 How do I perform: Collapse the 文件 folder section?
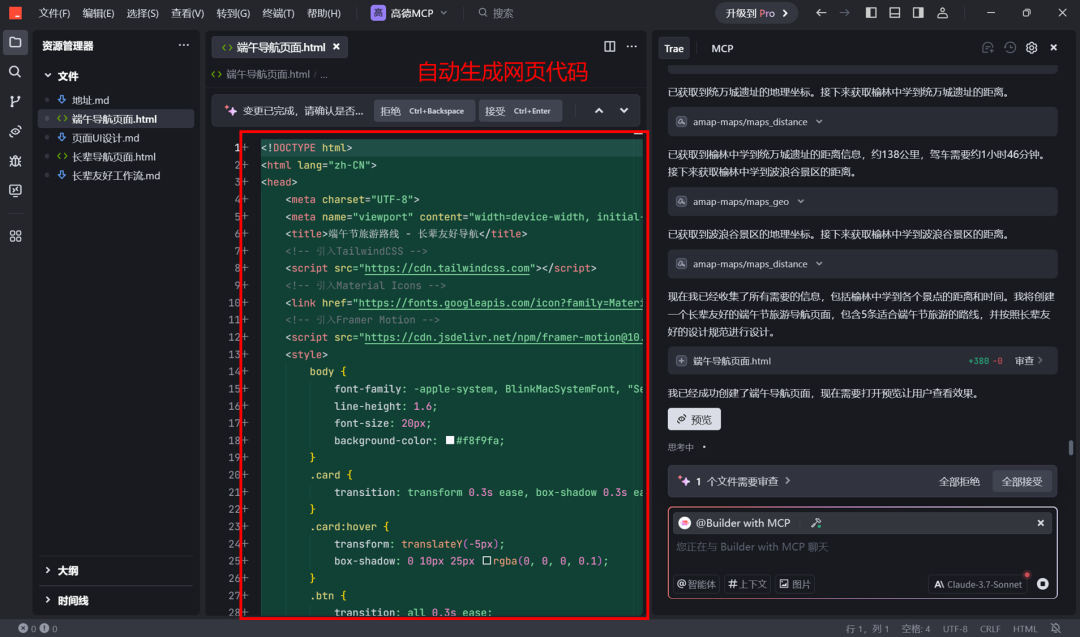[x=48, y=76]
